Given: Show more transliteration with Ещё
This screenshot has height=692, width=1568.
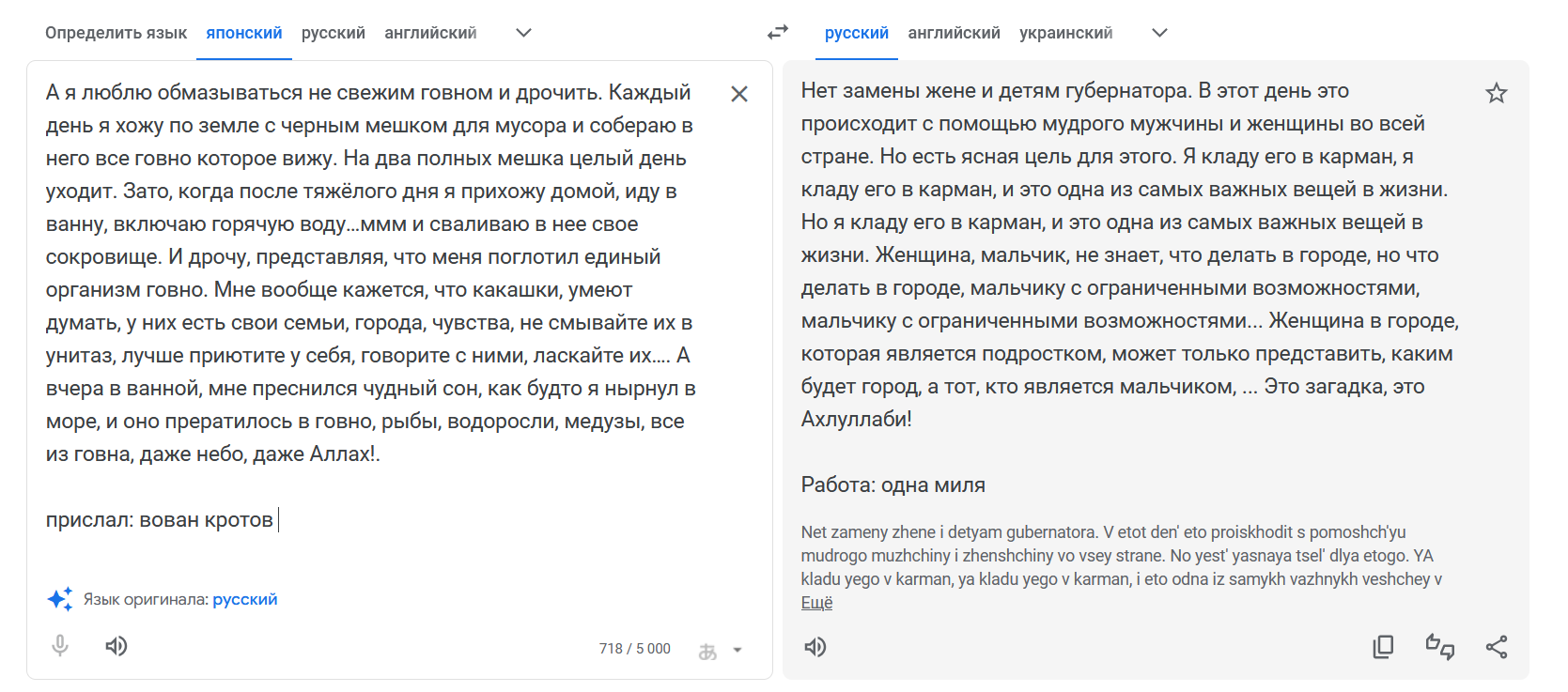Looking at the screenshot, I should tap(816, 603).
